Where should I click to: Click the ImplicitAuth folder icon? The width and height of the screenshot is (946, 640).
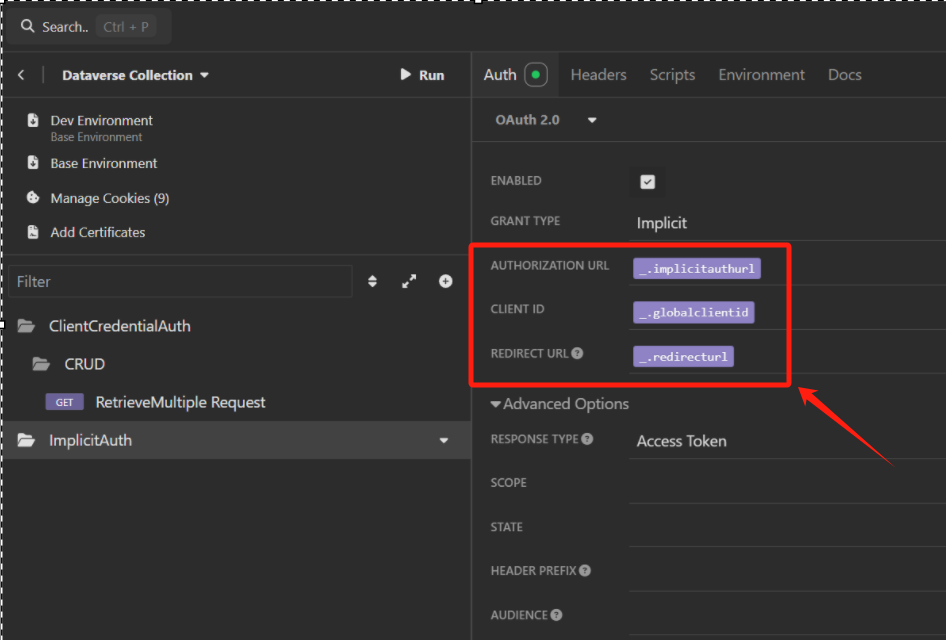[x=26, y=440]
